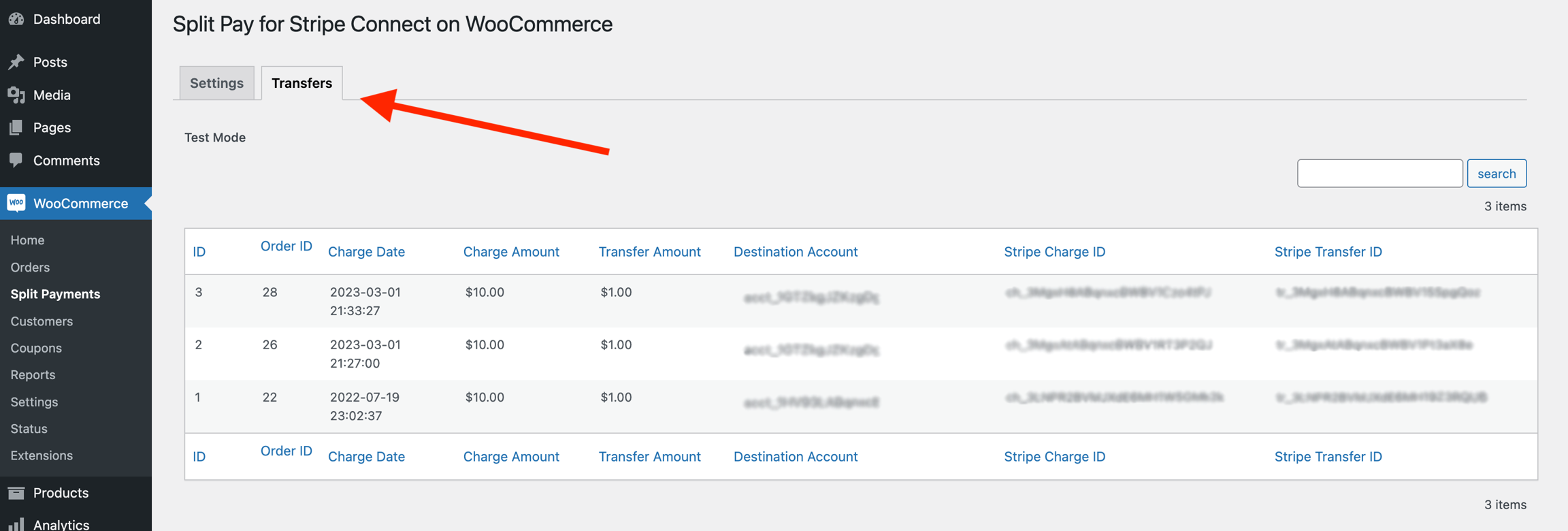Sort by Charge Amount in header
The height and width of the screenshot is (531, 1568).
(511, 251)
